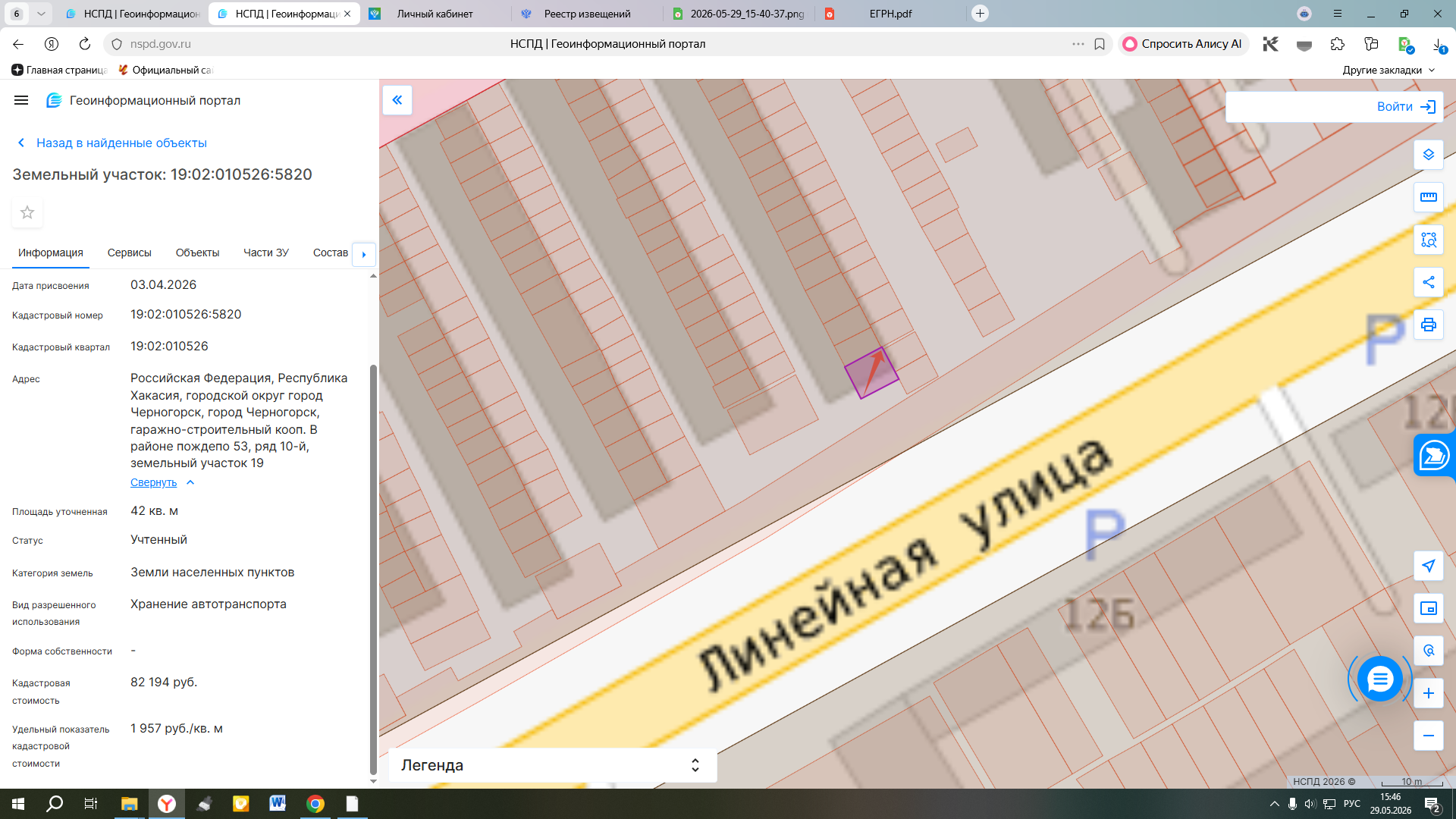Open the Windows notification center
This screenshot has height=819, width=1456.
tap(1432, 804)
